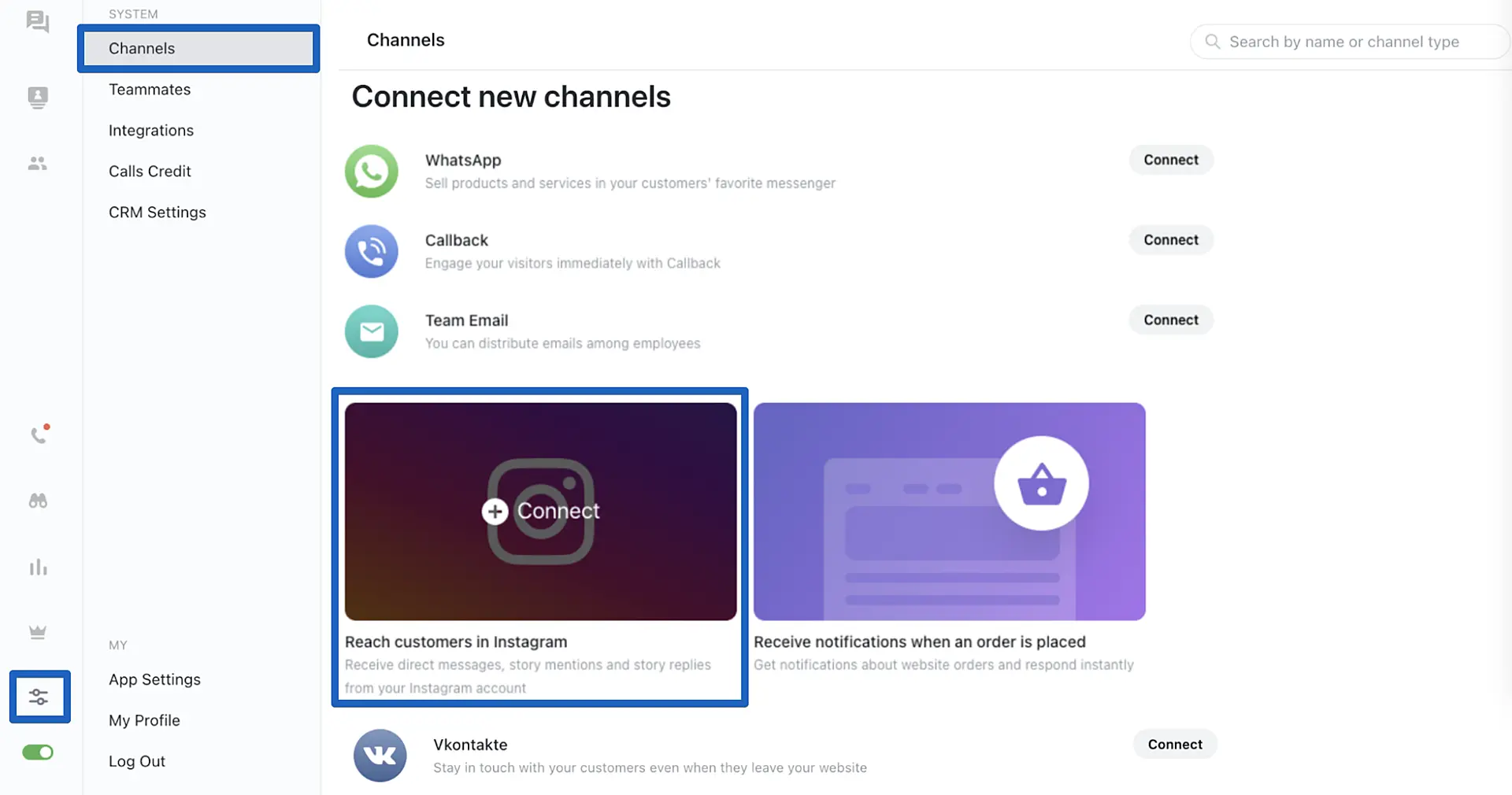
Task: Click Connect button for WhatsApp
Action: (1170, 160)
